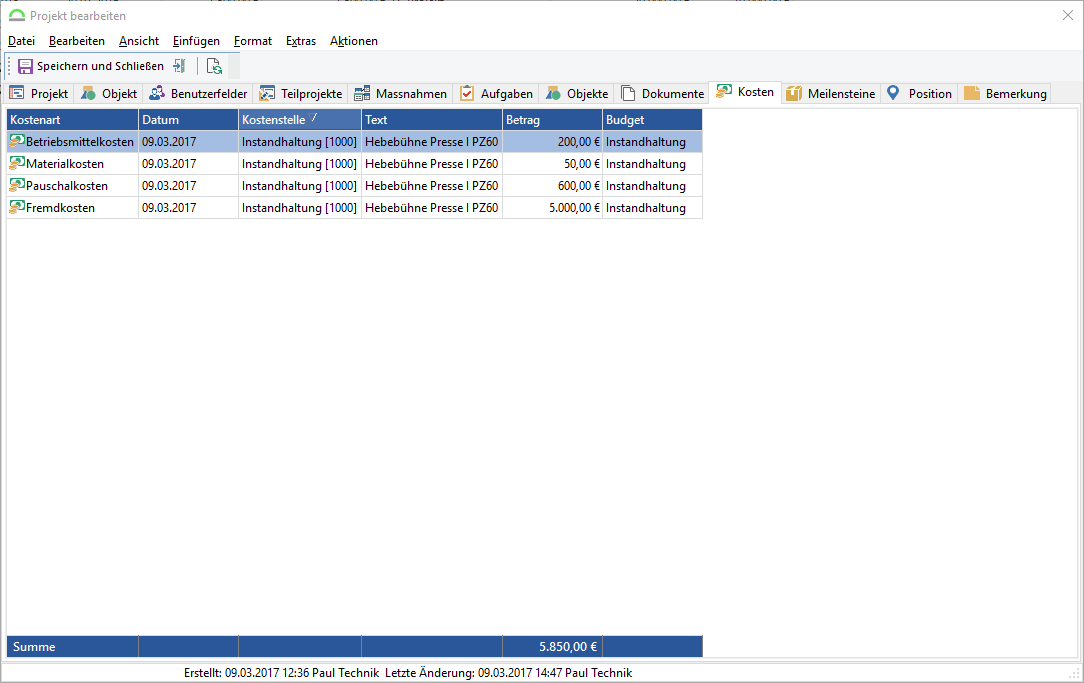The image size is (1084, 683).
Task: Click the Pauschalkosten row cost icon
Action: [17, 185]
